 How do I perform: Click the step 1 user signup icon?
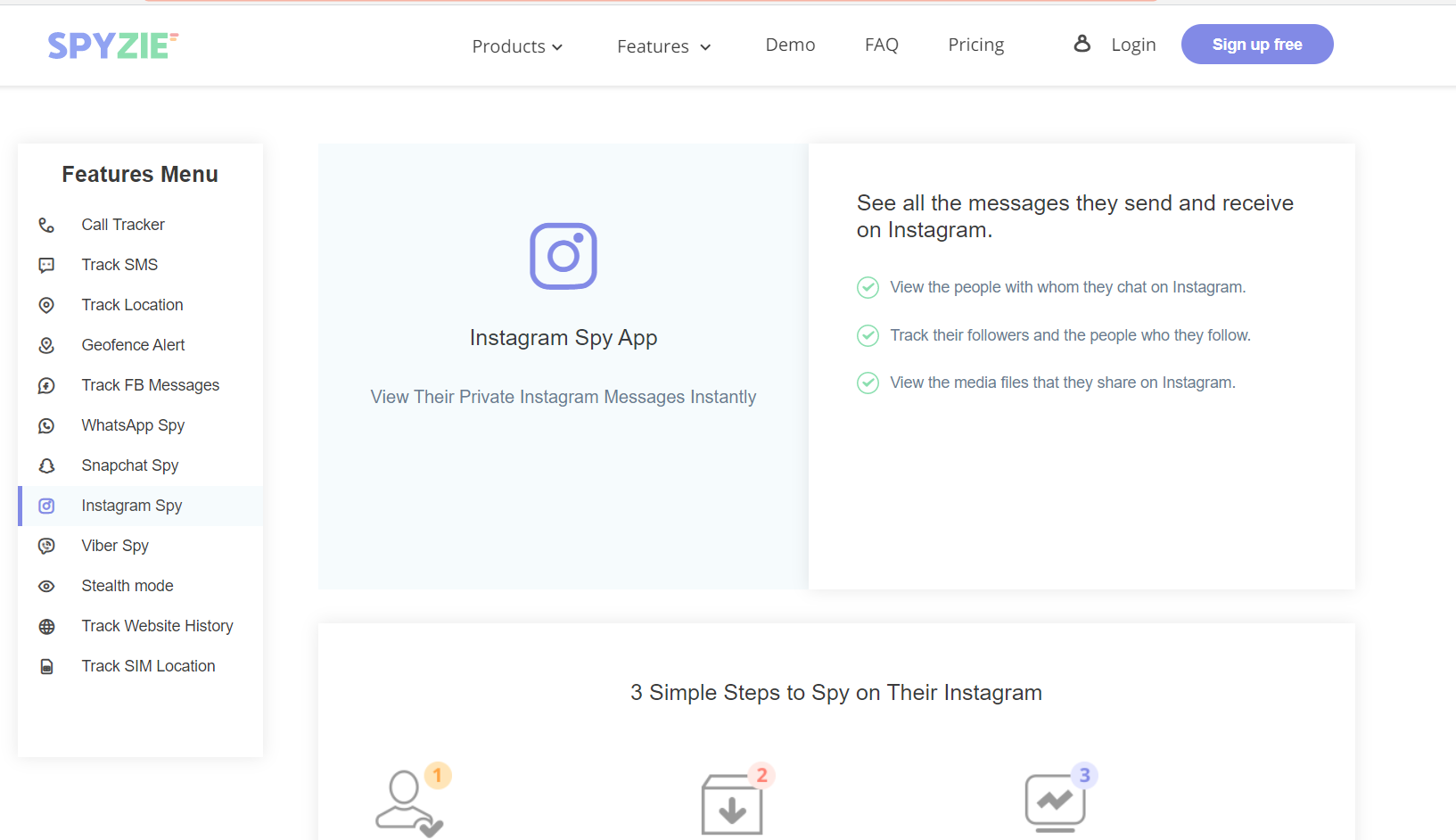413,799
